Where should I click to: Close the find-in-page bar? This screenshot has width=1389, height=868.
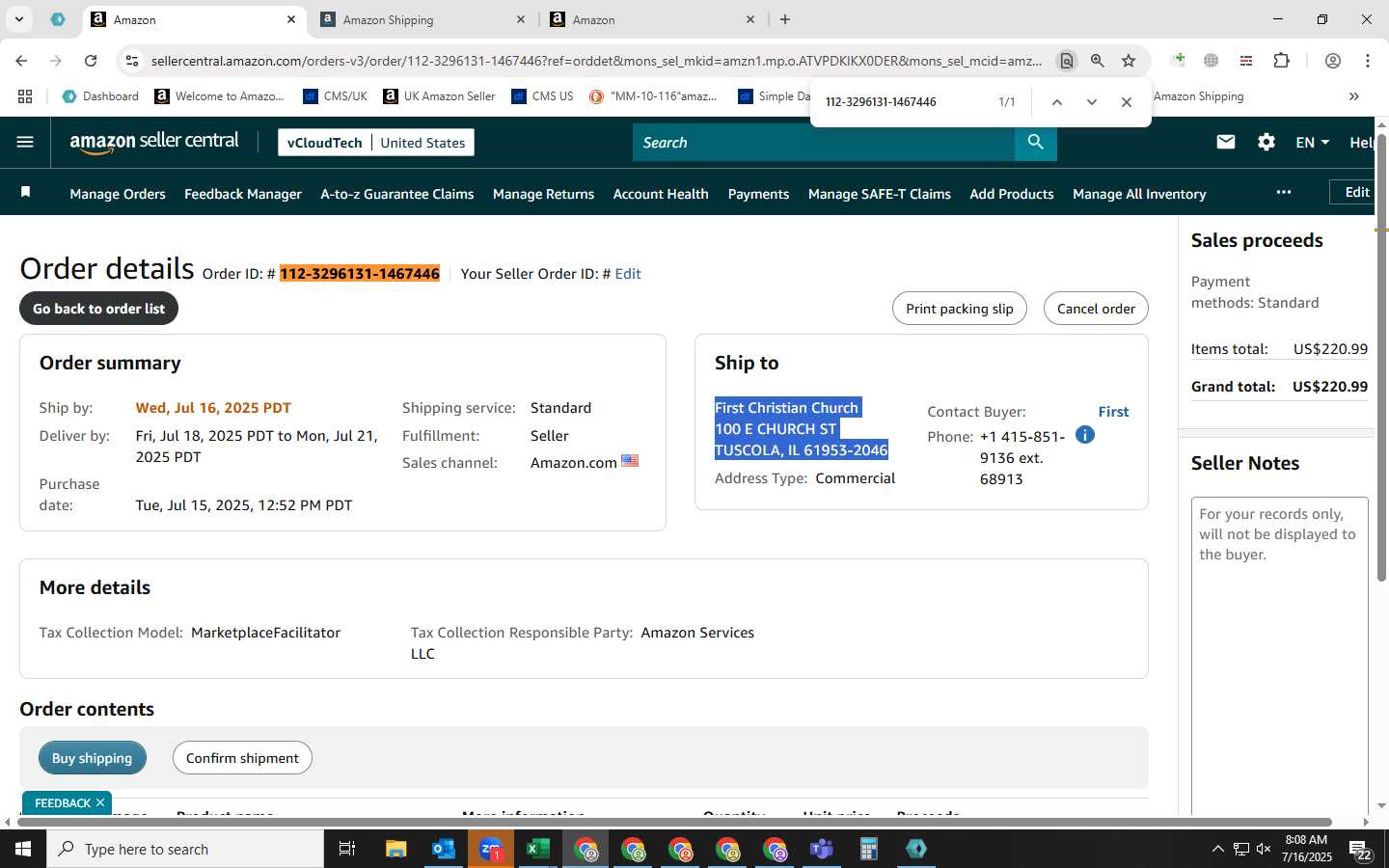[x=1127, y=101]
